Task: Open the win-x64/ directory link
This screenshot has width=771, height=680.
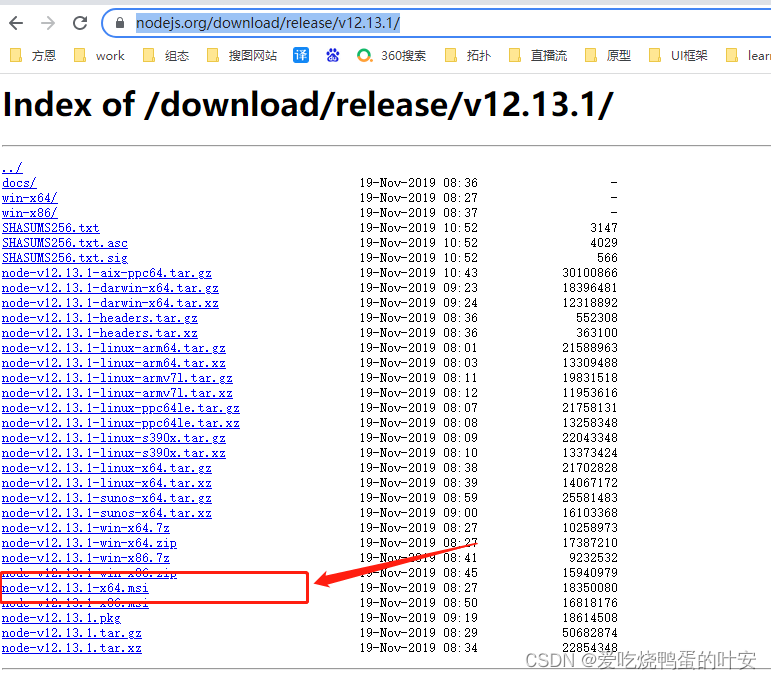Action: pos(30,198)
